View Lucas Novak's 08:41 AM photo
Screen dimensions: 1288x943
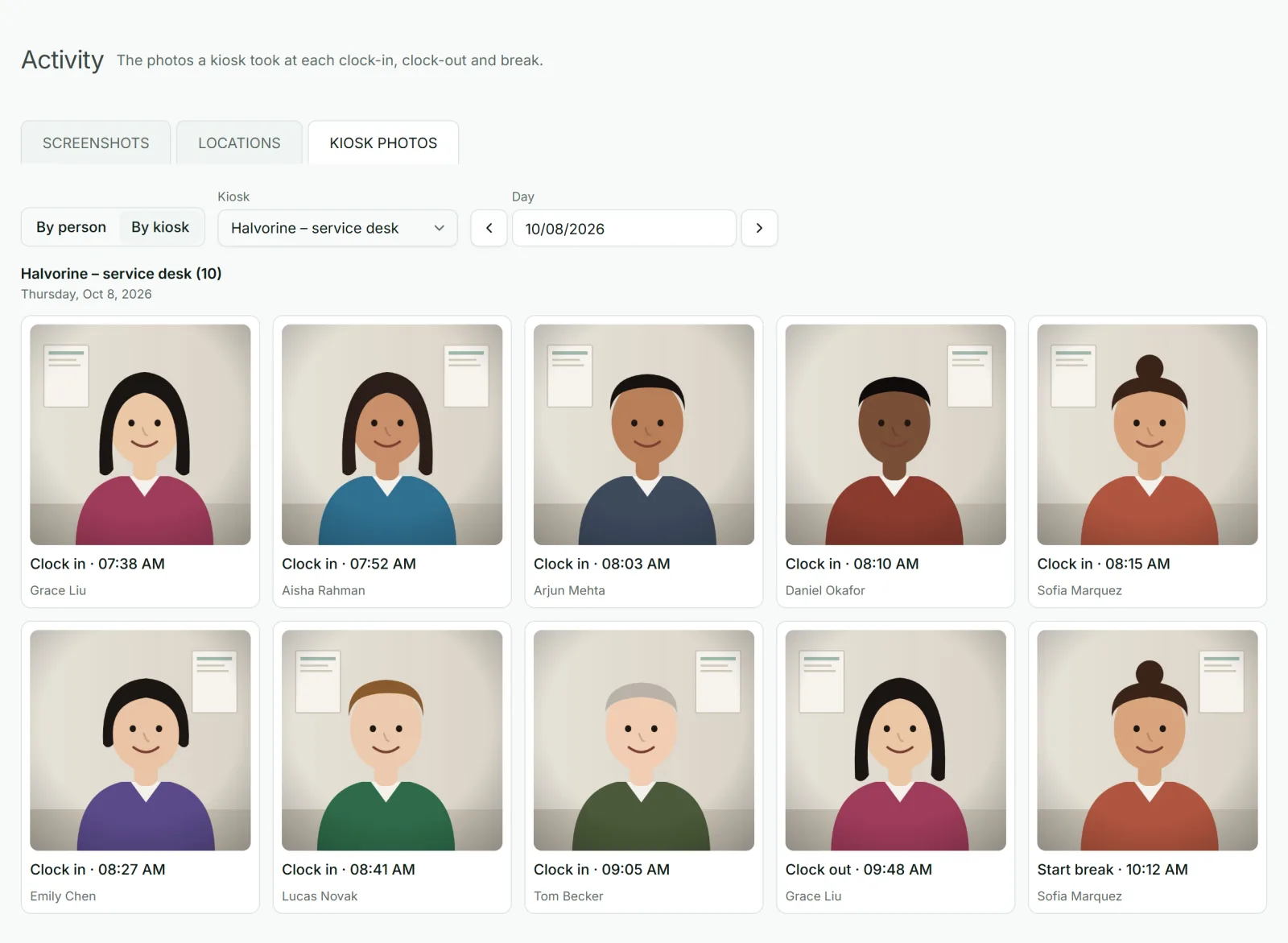[392, 740]
